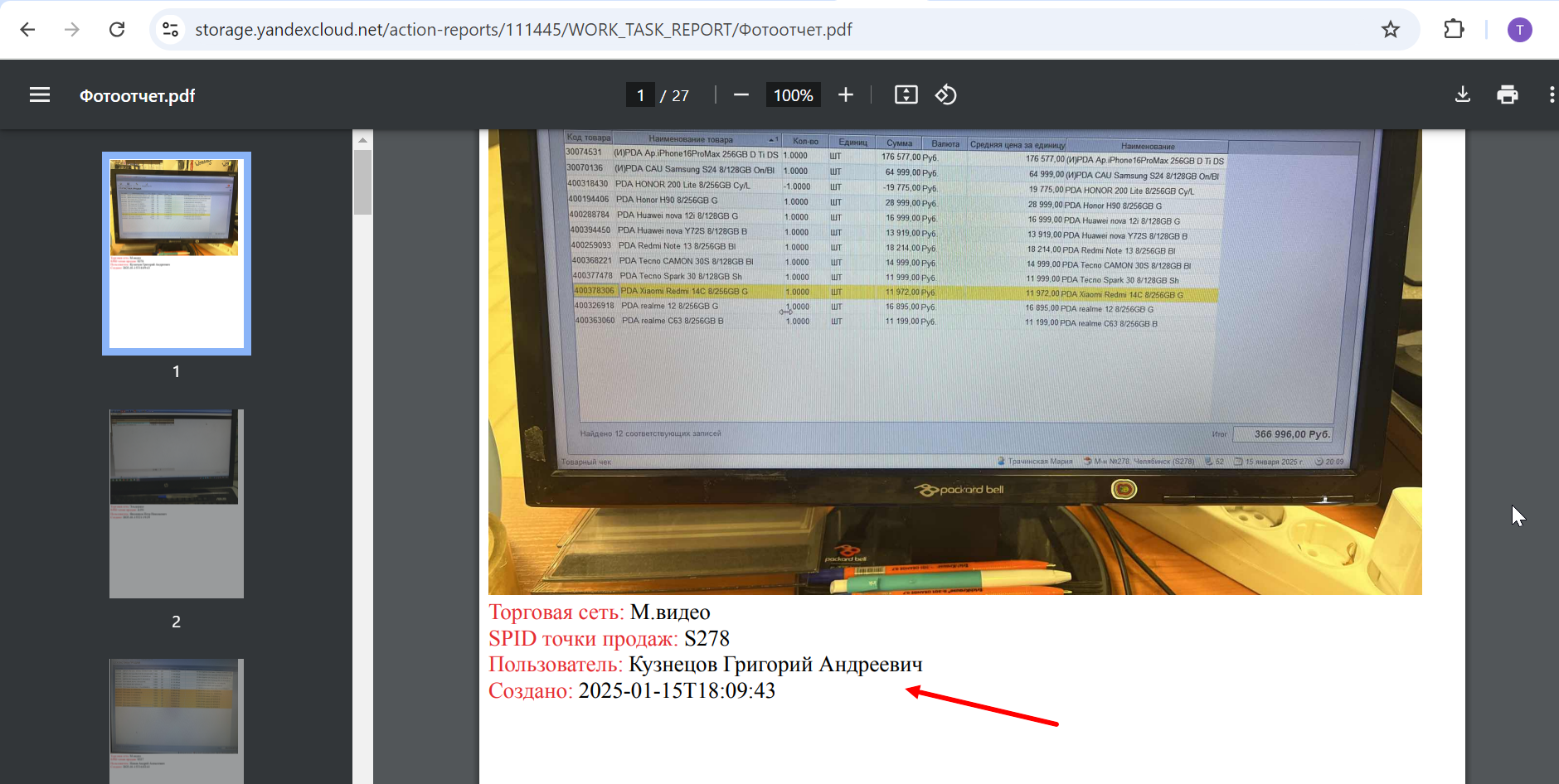The height and width of the screenshot is (784, 1559).
Task: Select the page 2 thumbnail
Action: coord(177,504)
